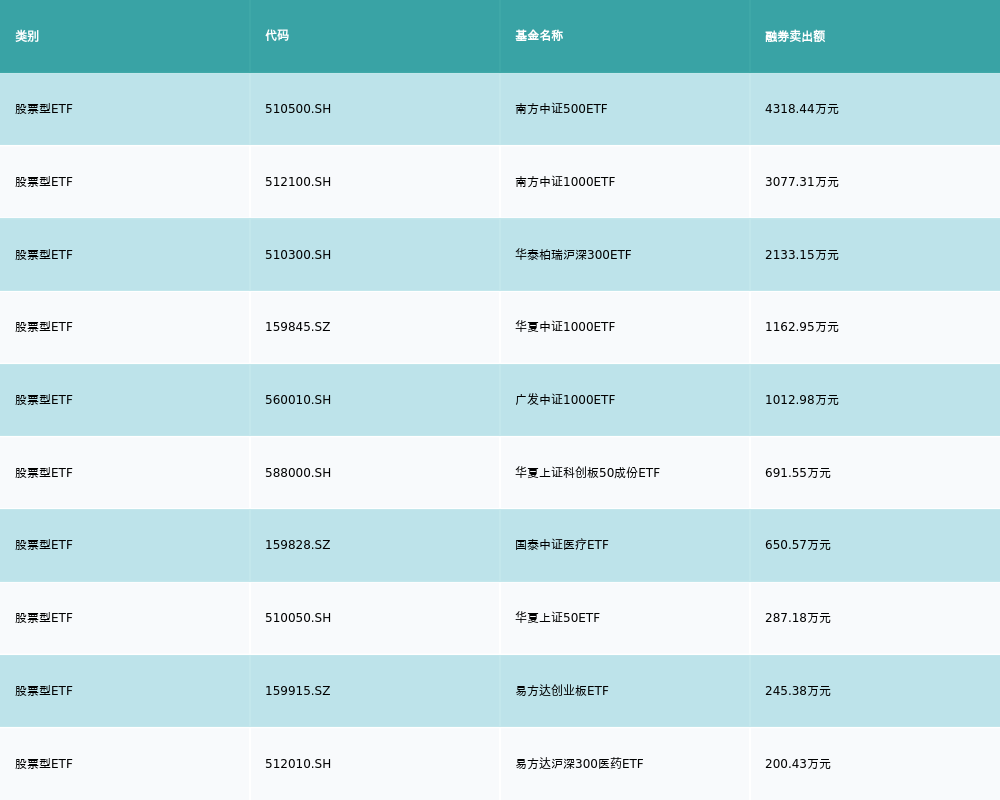The width and height of the screenshot is (1000, 800).
Task: Click 股票型ETF in the 588000.SH row
Action: click(44, 473)
